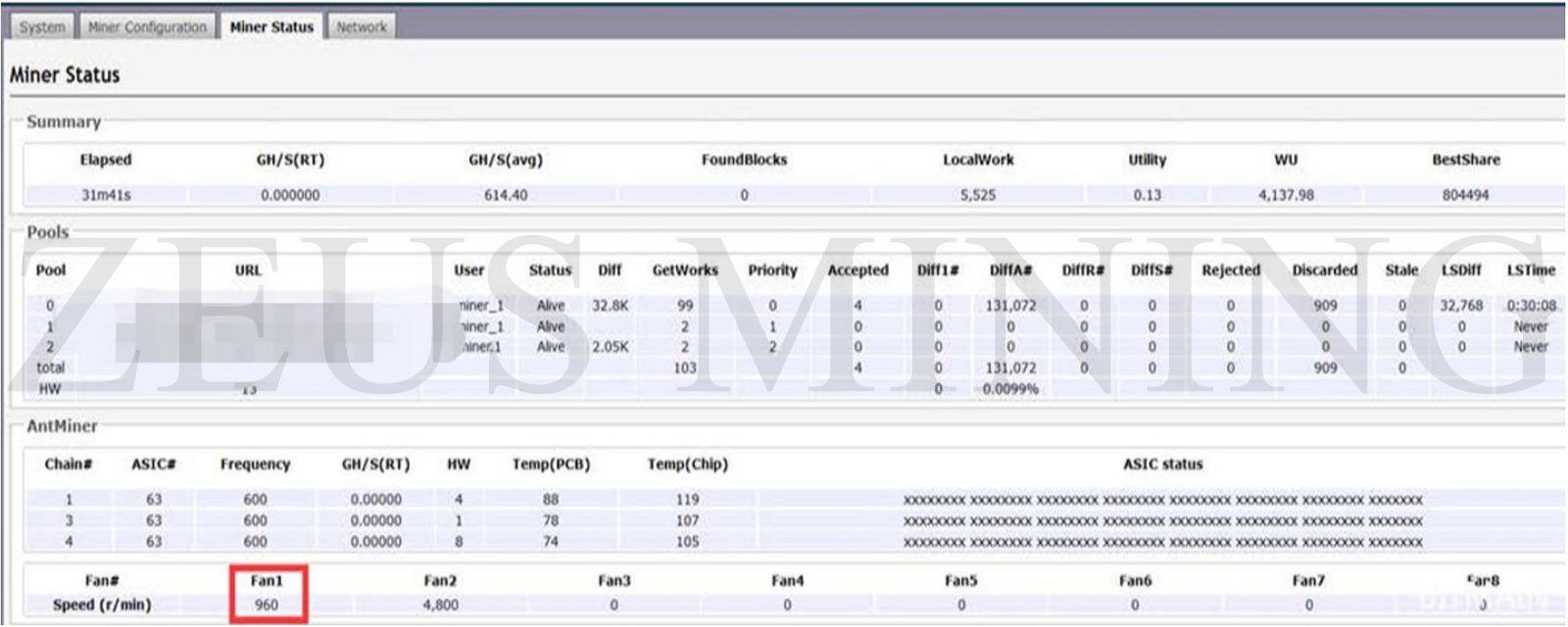
Task: Select the BestShare value 804494
Action: coord(1465,195)
